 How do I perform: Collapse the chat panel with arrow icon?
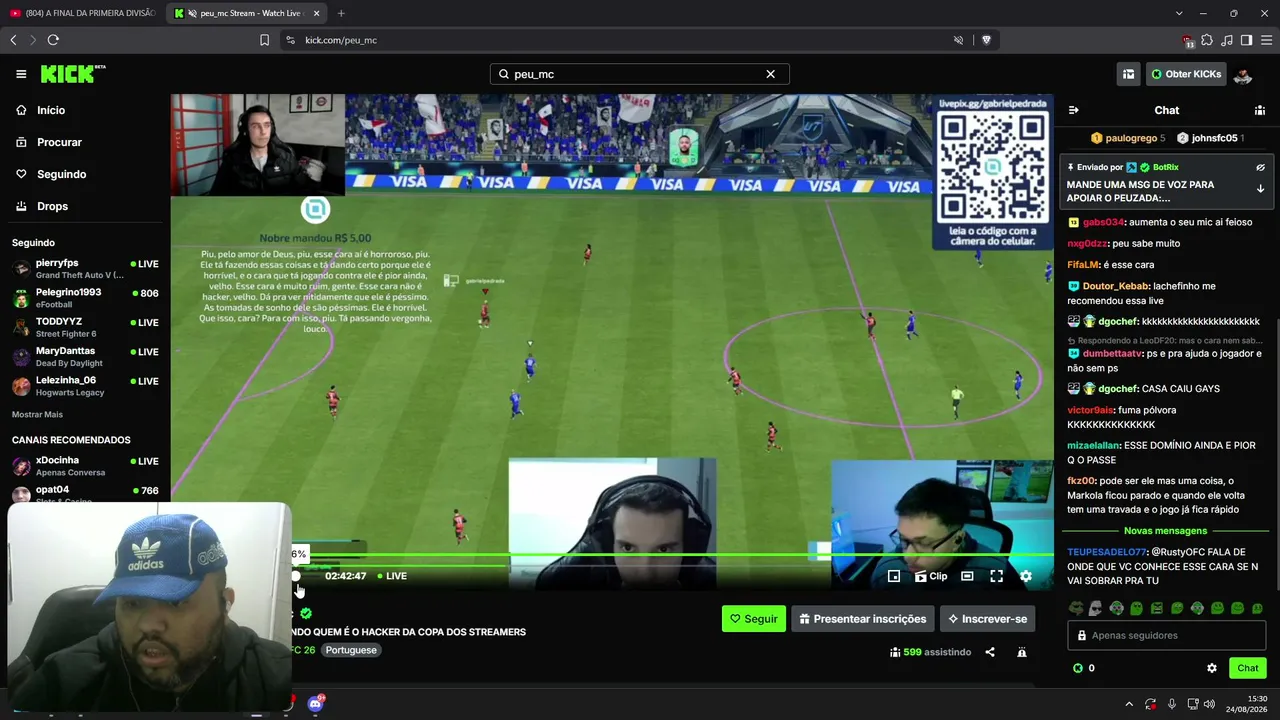coord(1073,110)
